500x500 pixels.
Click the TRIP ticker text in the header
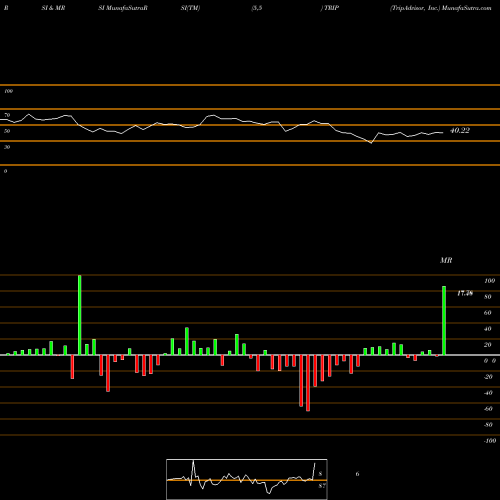pos(331,8)
